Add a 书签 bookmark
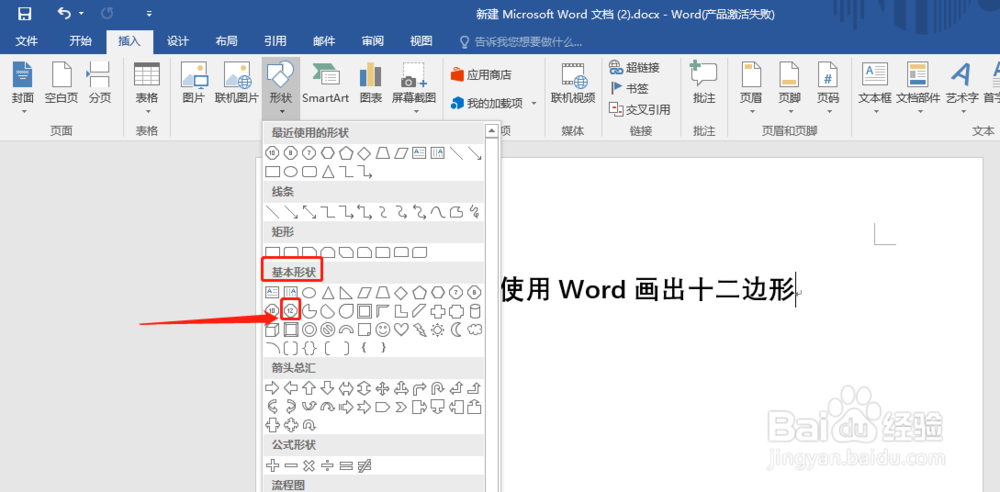The width and height of the screenshot is (1000, 492). [x=629, y=88]
